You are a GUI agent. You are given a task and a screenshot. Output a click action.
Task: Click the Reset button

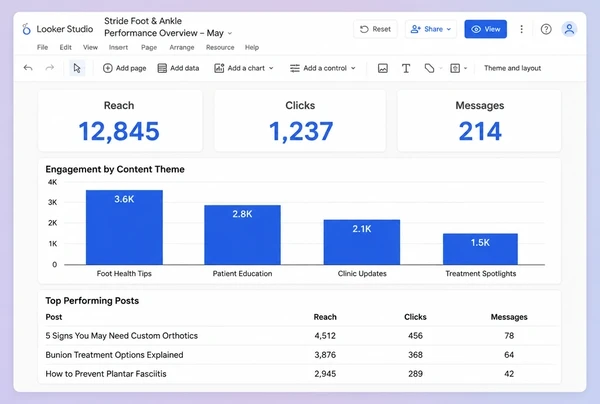pyautogui.click(x=375, y=29)
